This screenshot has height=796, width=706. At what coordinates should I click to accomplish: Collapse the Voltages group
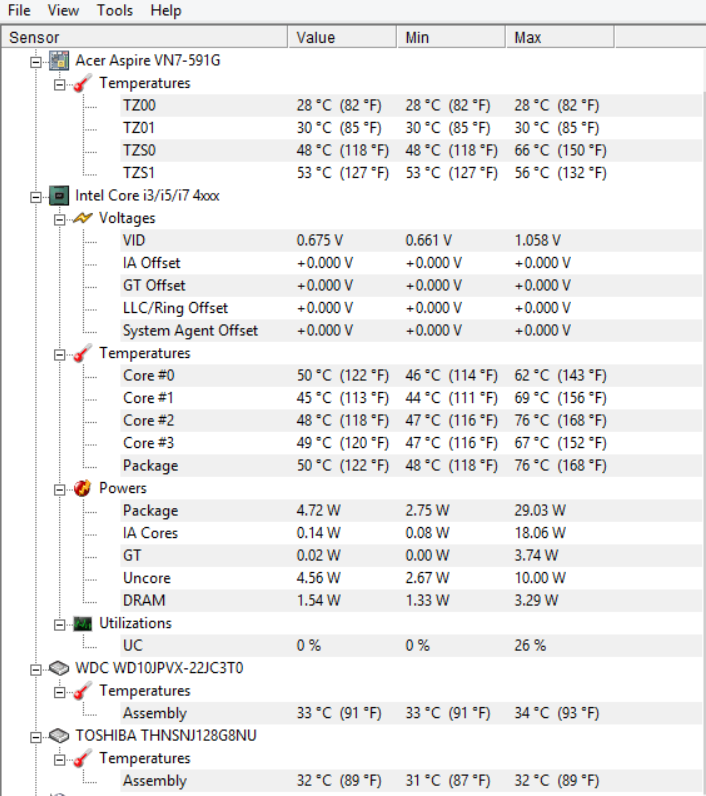(59, 219)
